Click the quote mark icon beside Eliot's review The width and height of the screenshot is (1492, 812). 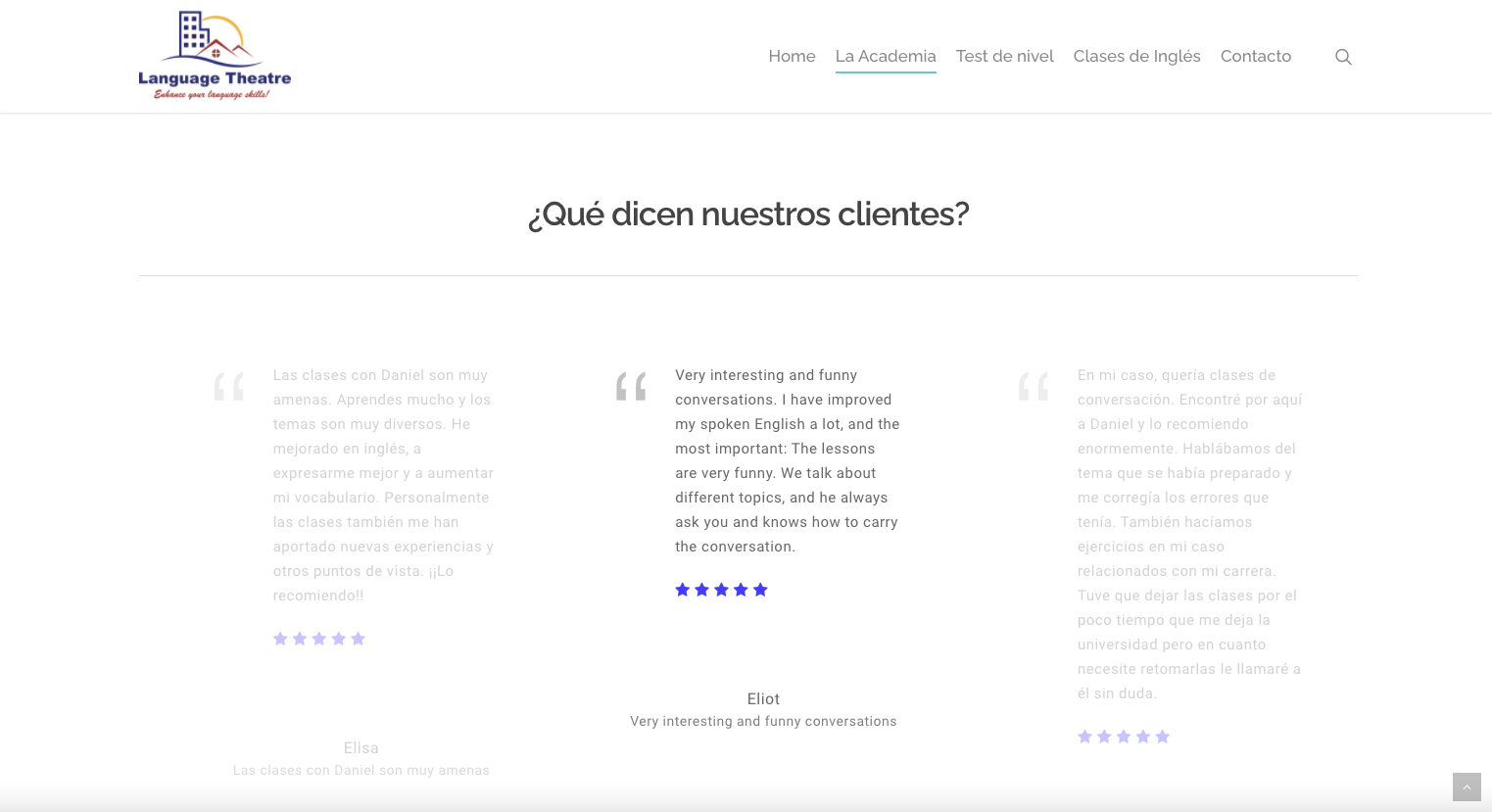[631, 386]
